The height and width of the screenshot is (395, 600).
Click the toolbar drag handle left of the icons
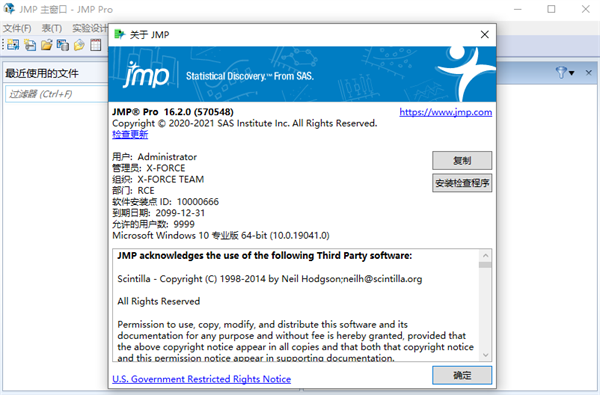pyautogui.click(x=3, y=45)
